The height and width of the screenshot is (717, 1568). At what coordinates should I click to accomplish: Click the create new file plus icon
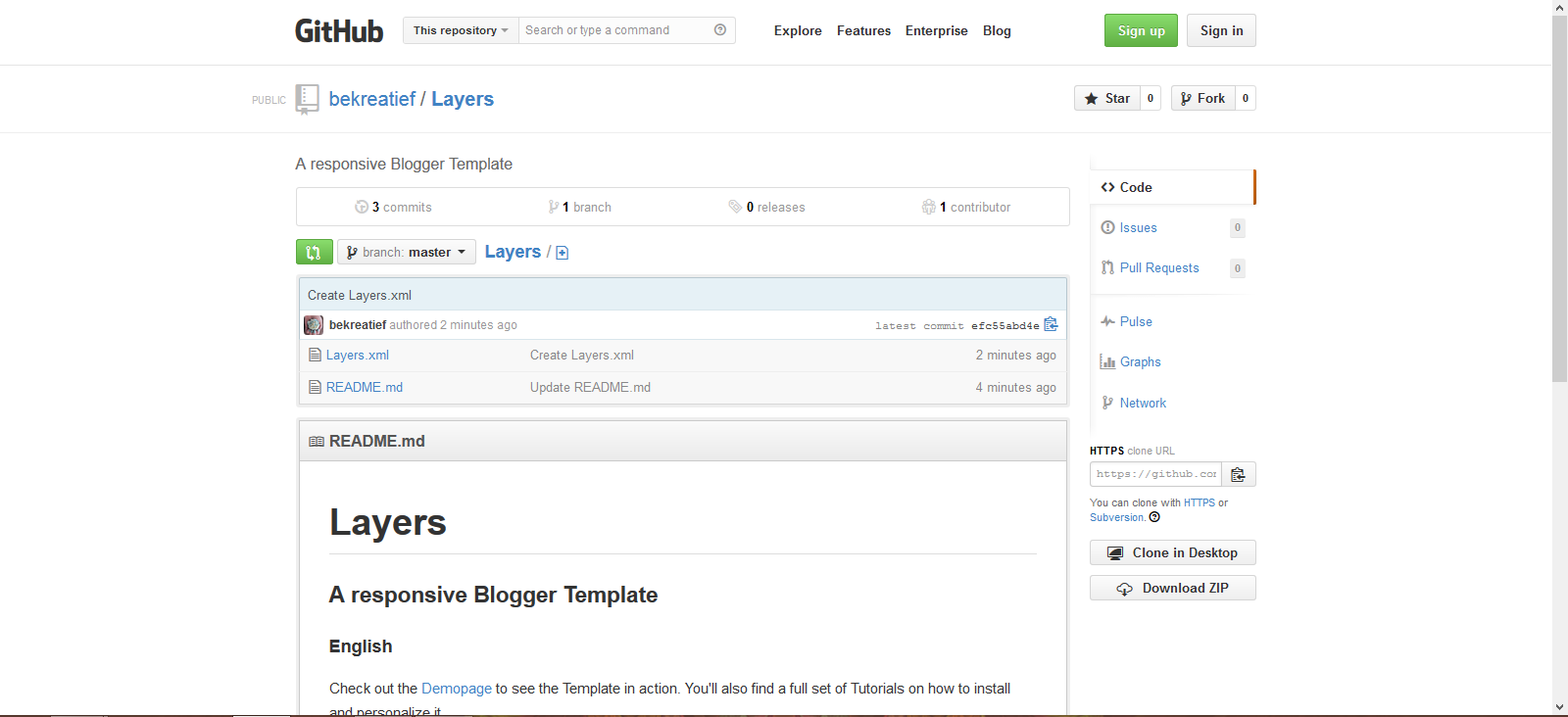coord(562,253)
